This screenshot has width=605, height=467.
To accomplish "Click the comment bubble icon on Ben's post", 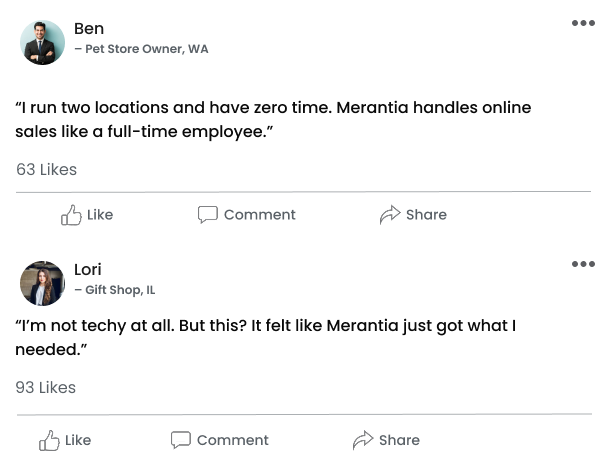I will coord(208,215).
